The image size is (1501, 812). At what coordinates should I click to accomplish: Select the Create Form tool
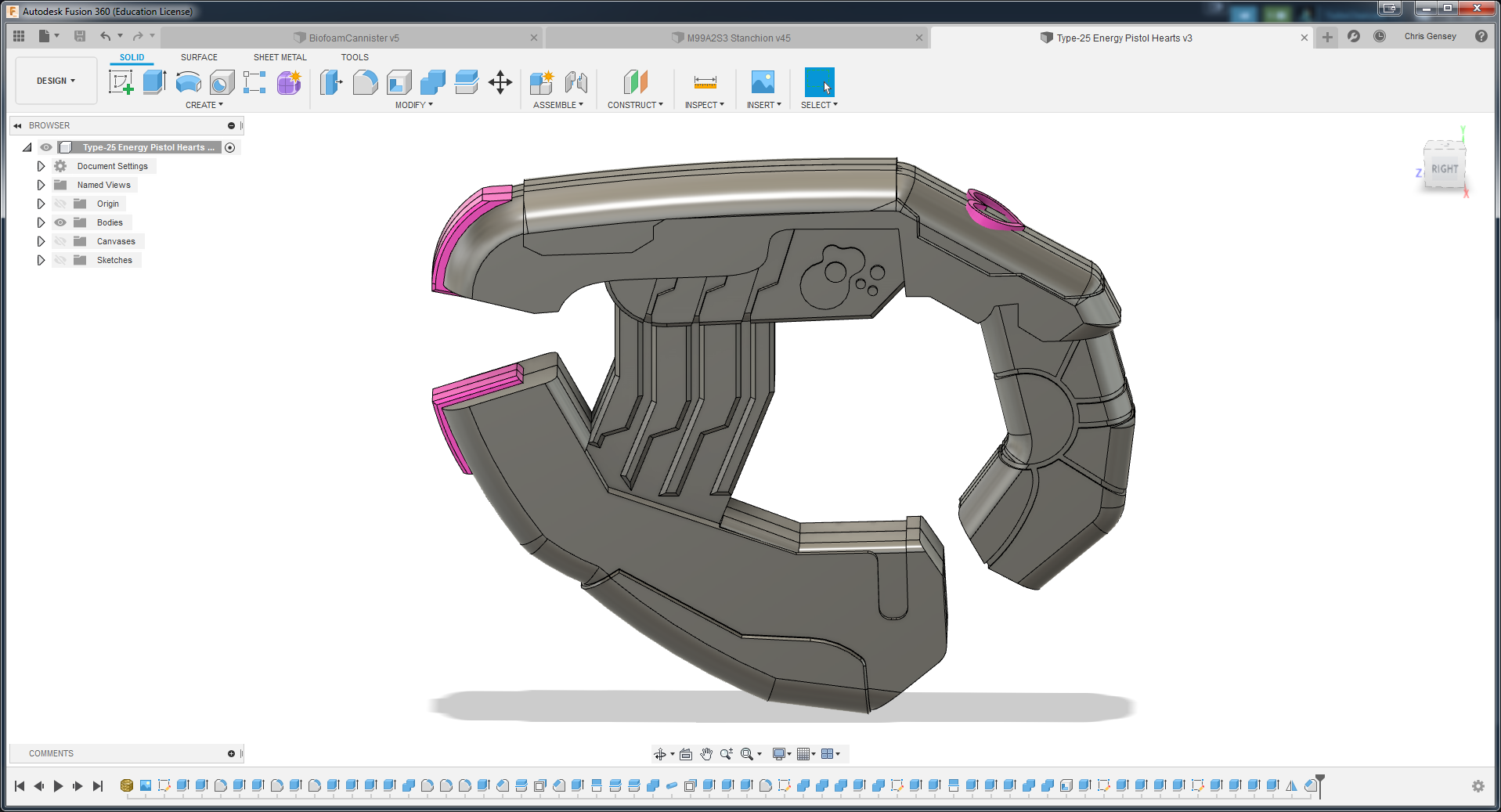coord(289,82)
